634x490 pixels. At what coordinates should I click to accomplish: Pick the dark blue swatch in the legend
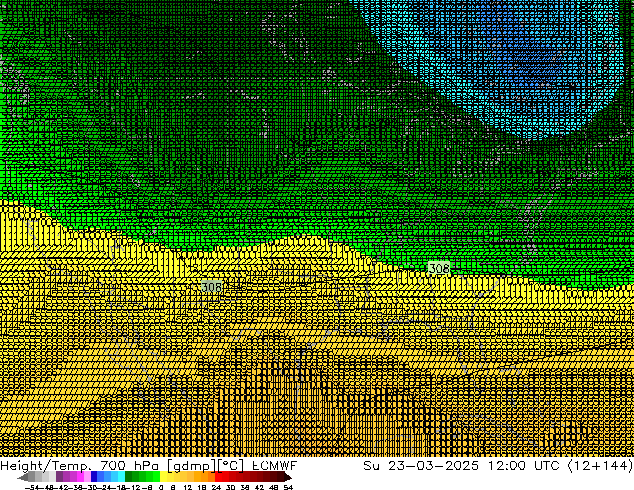point(94,476)
